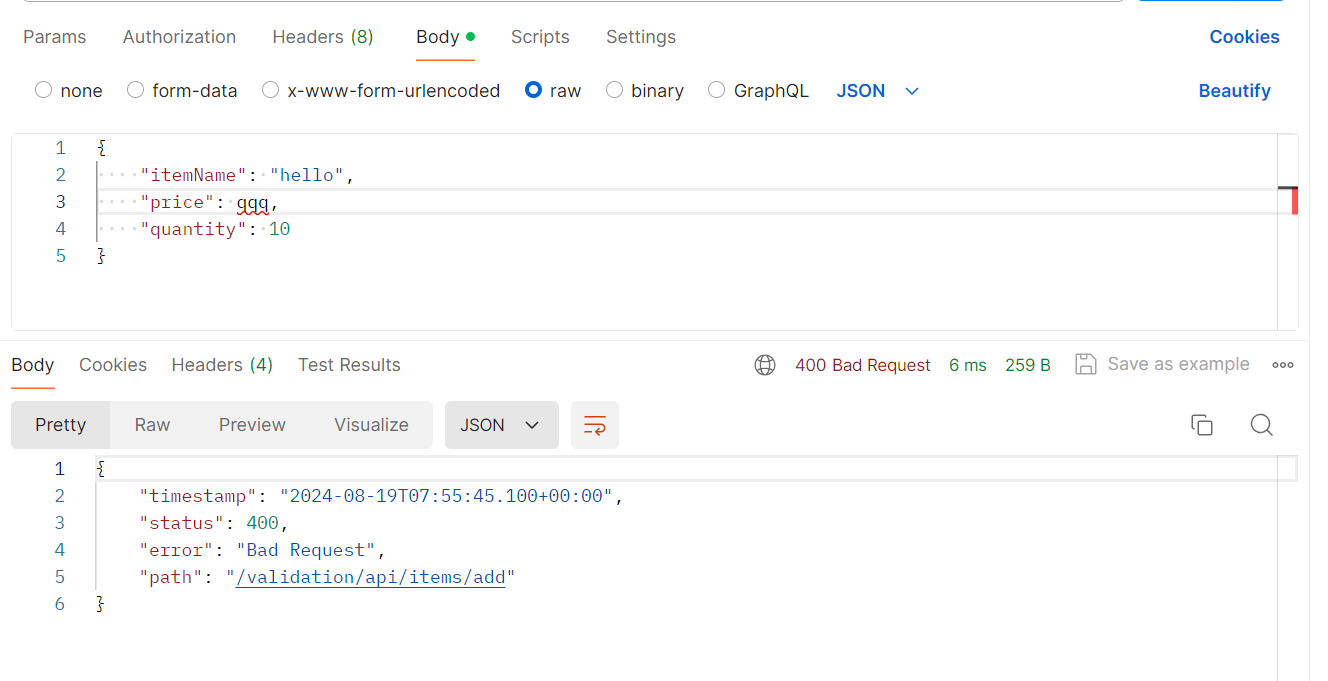Image resolution: width=1328 pixels, height=681 pixels.
Task: Click the globe network information icon
Action: pyautogui.click(x=765, y=365)
